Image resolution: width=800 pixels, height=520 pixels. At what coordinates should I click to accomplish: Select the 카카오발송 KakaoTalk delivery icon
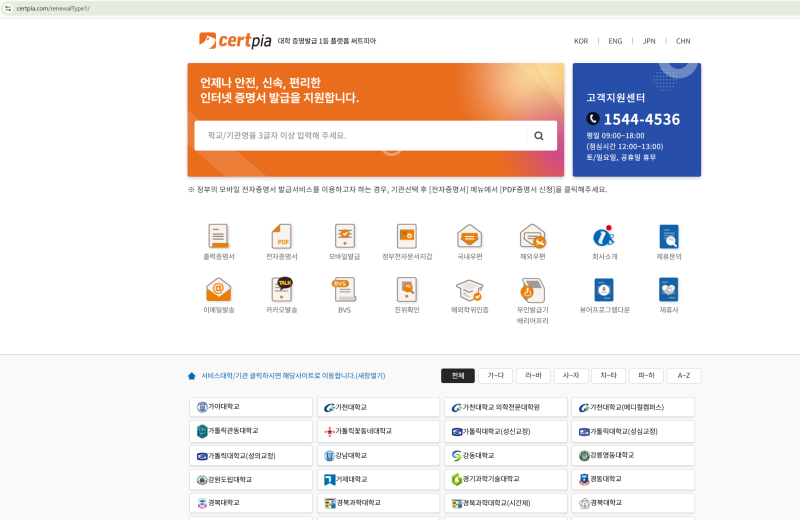tap(282, 289)
